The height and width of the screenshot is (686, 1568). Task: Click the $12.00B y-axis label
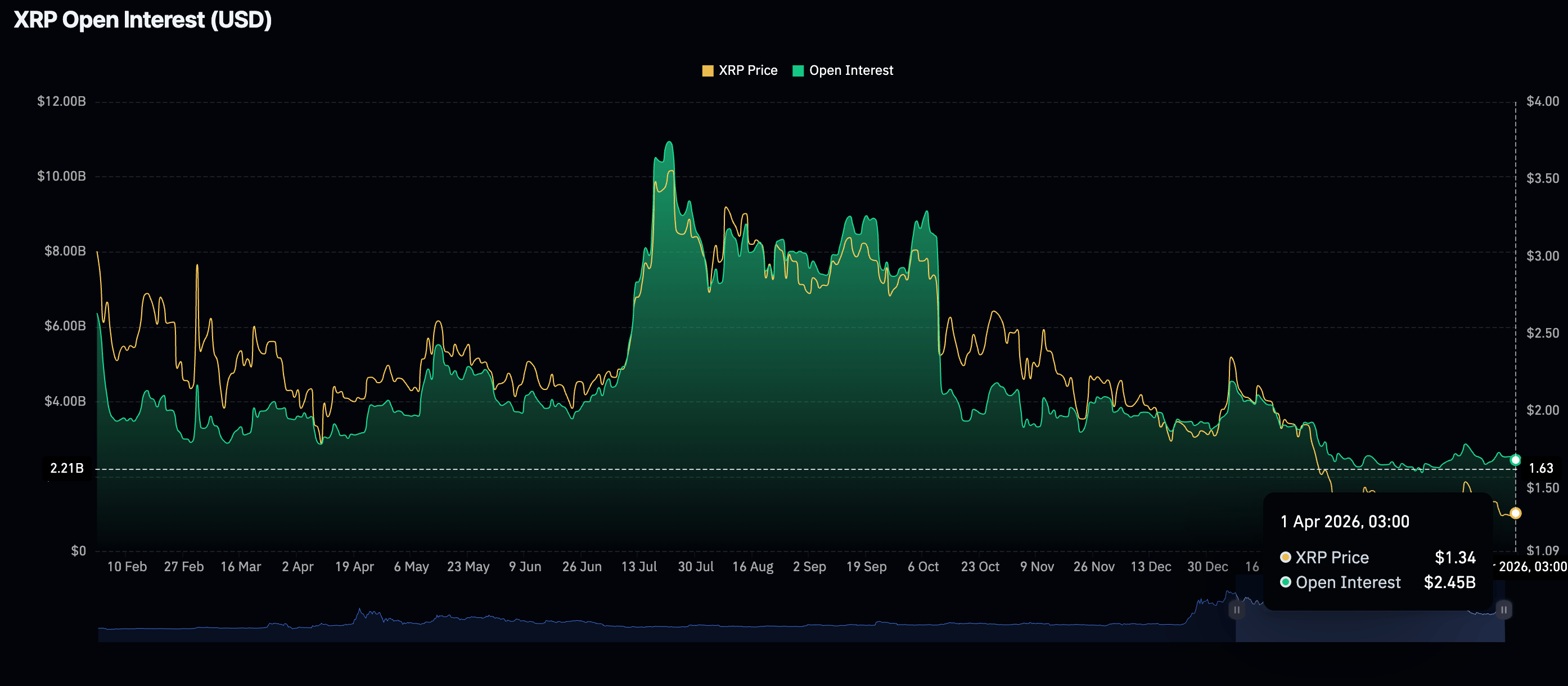click(61, 101)
